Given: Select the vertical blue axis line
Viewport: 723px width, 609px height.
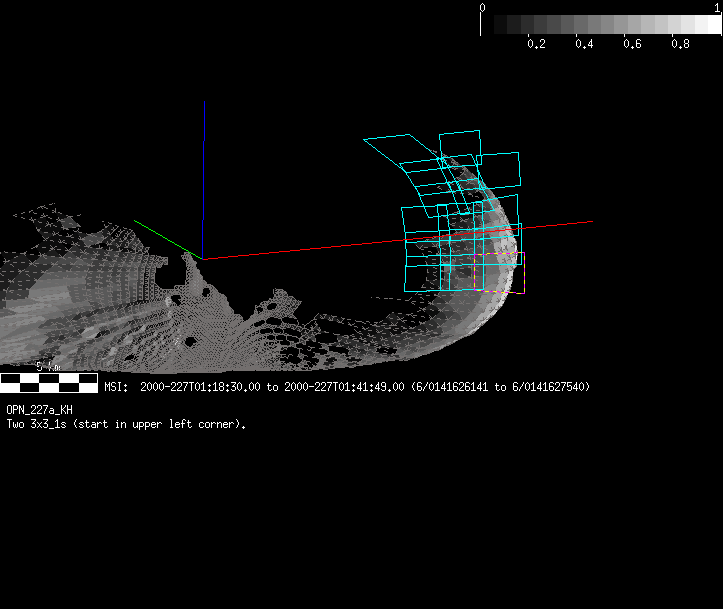Looking at the screenshot, I should pos(204,170).
